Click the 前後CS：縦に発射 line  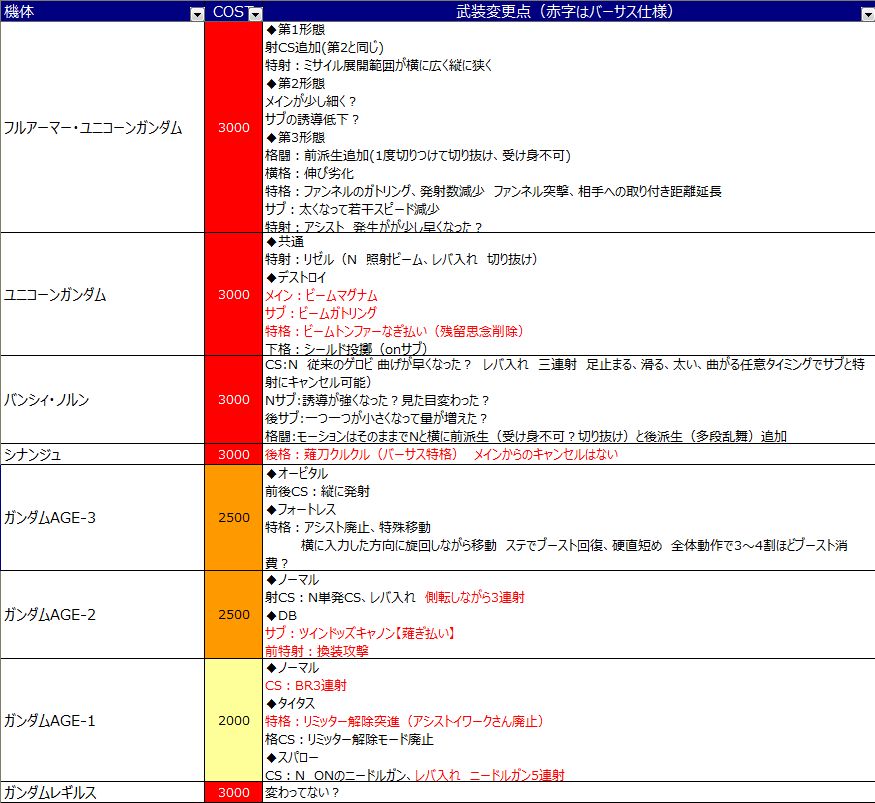point(318,491)
